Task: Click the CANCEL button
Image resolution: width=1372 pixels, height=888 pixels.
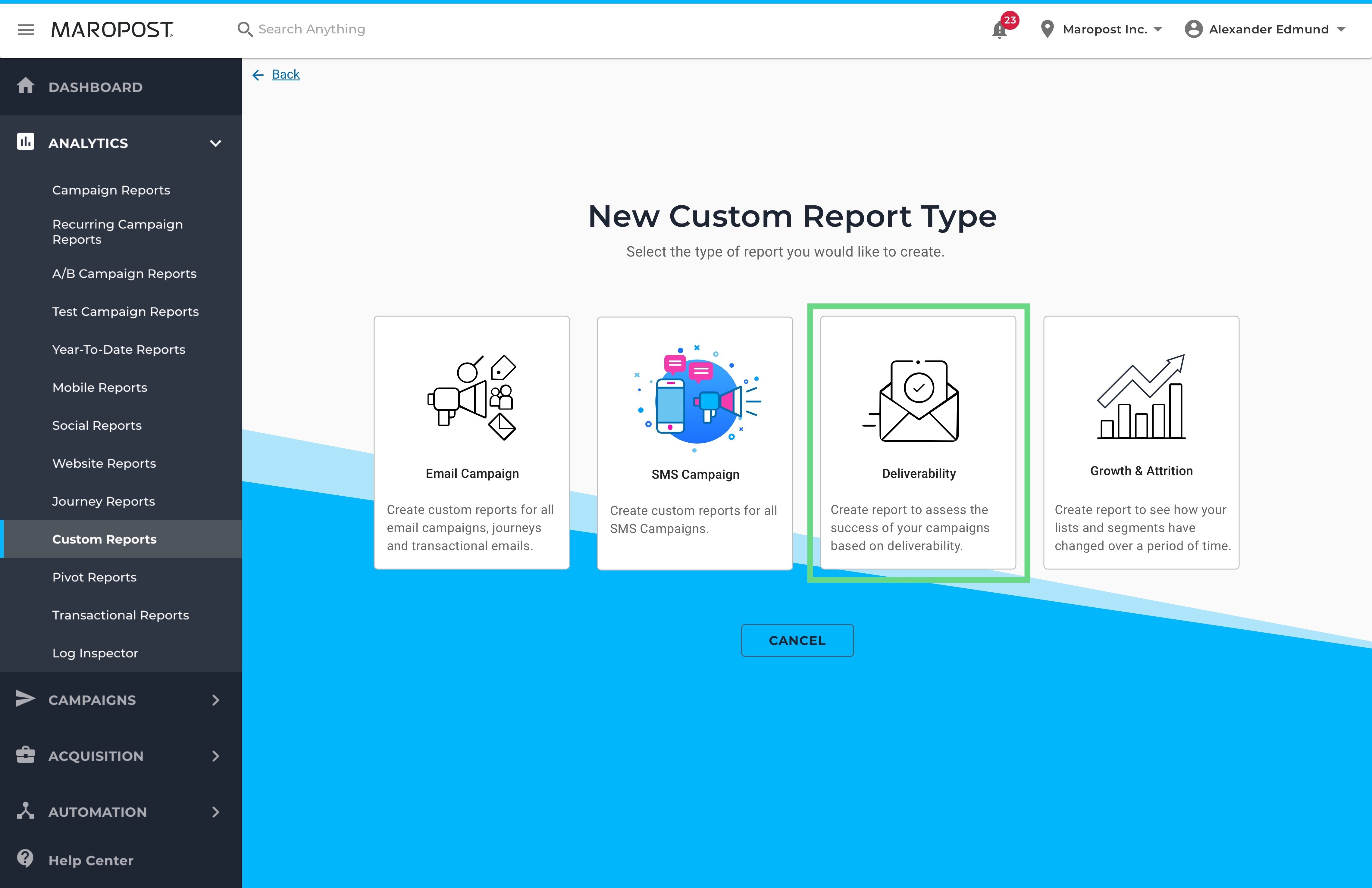Action: [797, 640]
